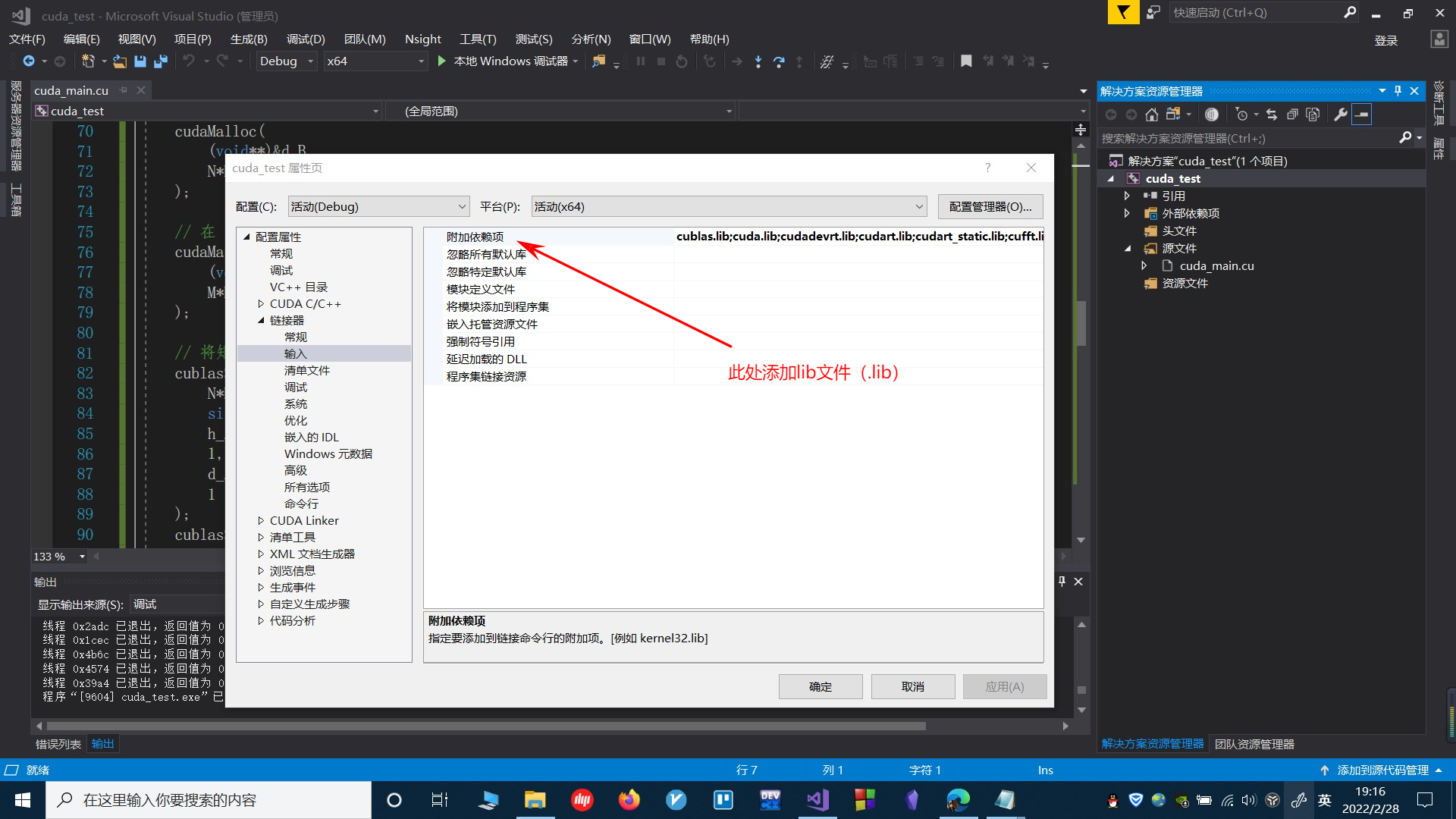Switch to the 错误列表 tab

(57, 744)
